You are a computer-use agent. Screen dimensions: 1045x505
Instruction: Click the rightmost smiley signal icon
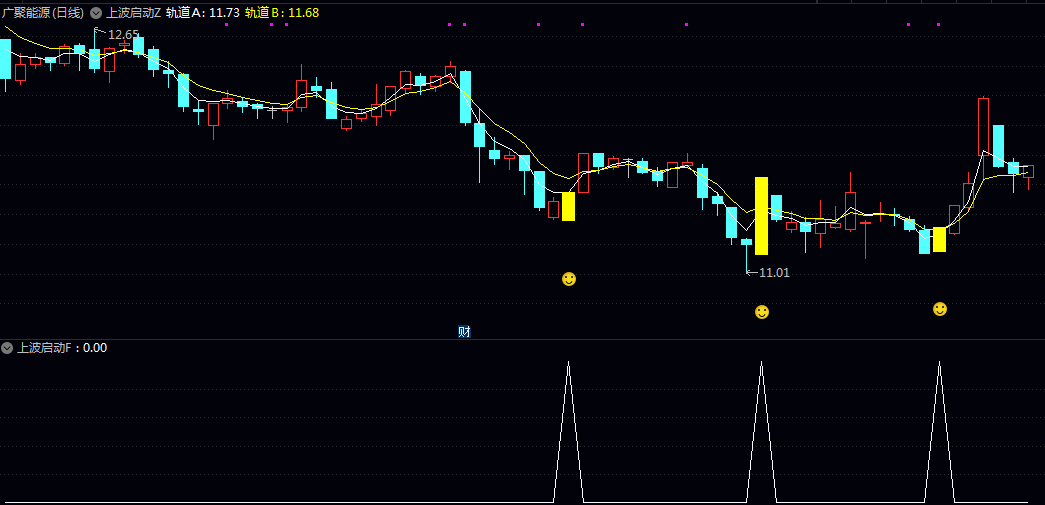[940, 308]
